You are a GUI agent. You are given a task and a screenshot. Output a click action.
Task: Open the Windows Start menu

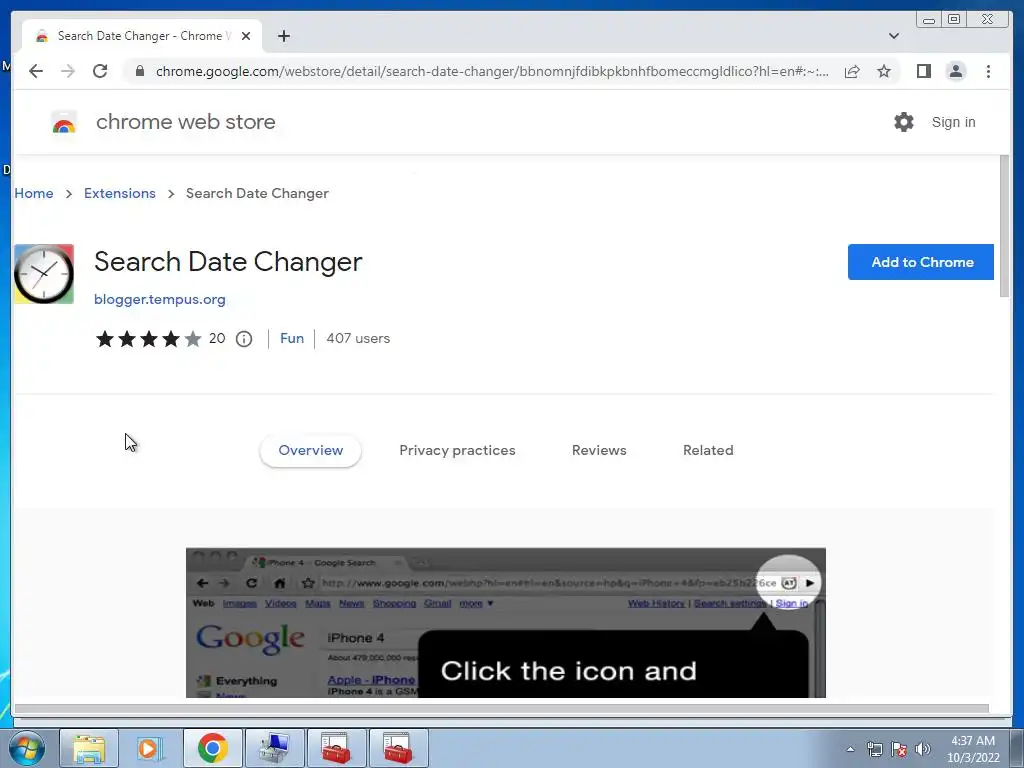click(26, 748)
